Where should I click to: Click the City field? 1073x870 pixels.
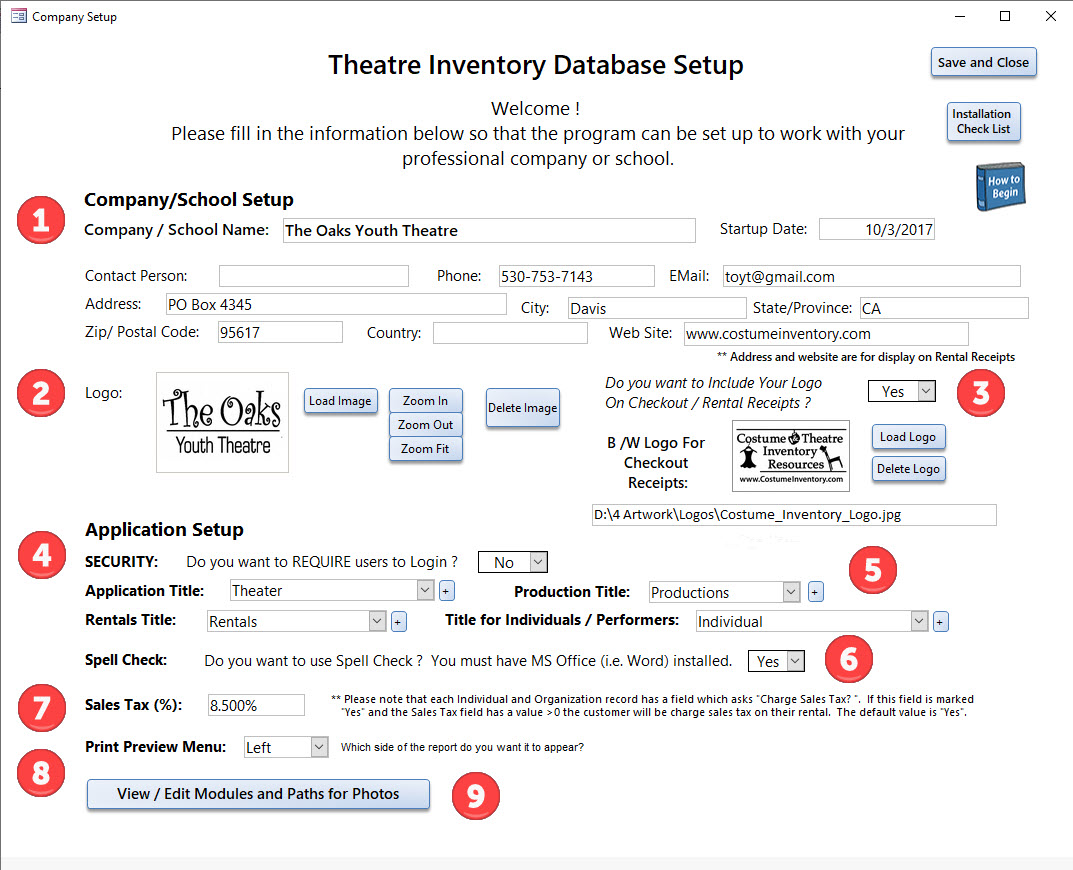coord(657,308)
